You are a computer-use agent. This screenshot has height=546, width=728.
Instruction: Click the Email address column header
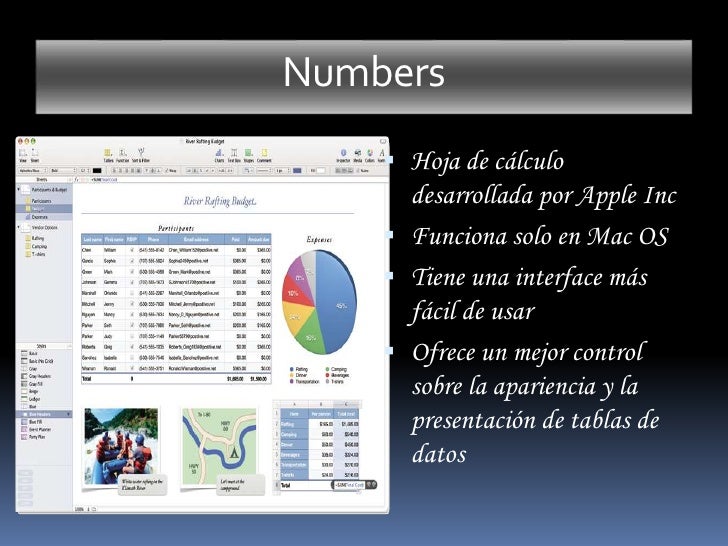tap(196, 239)
